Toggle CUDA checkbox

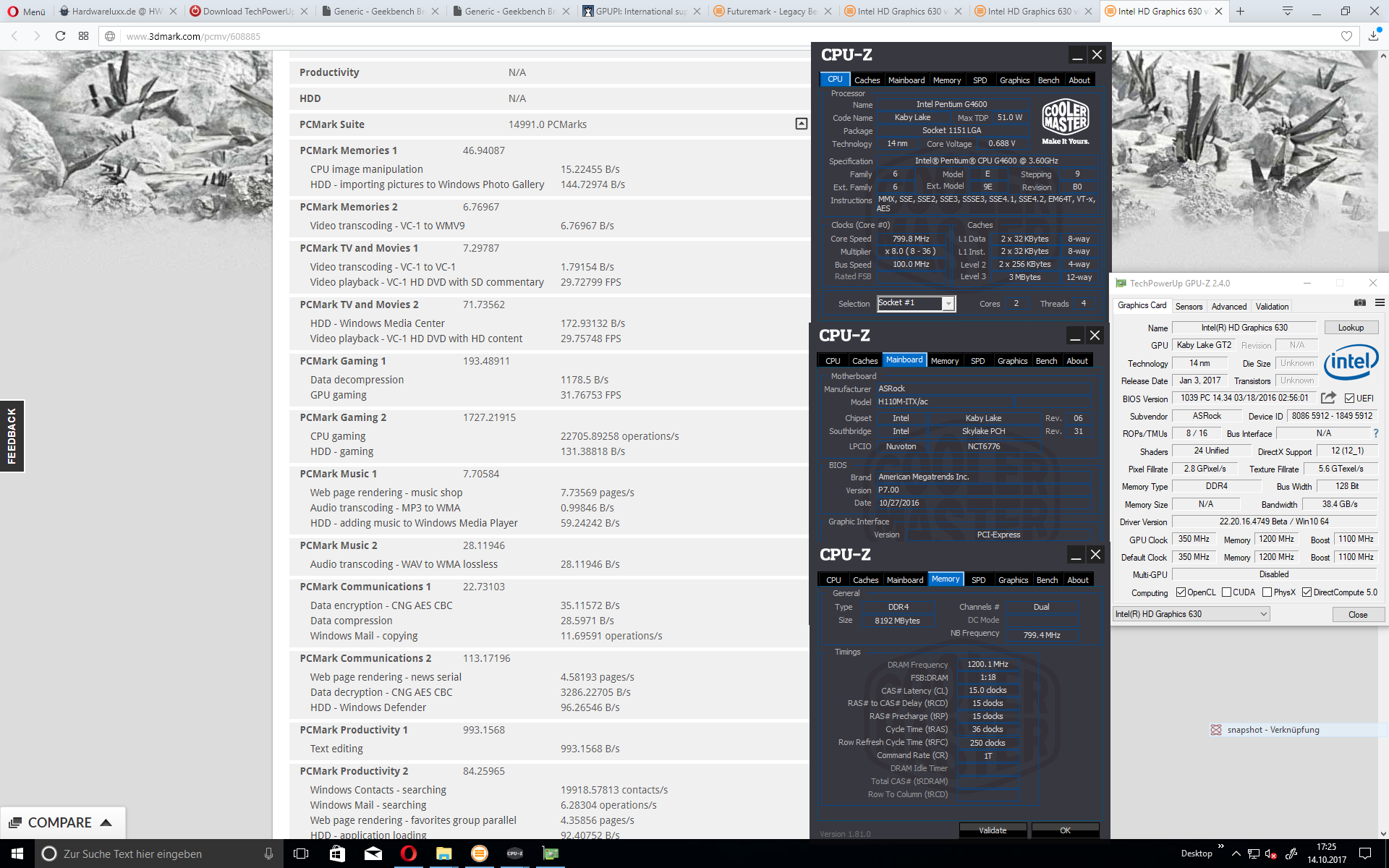(1226, 592)
